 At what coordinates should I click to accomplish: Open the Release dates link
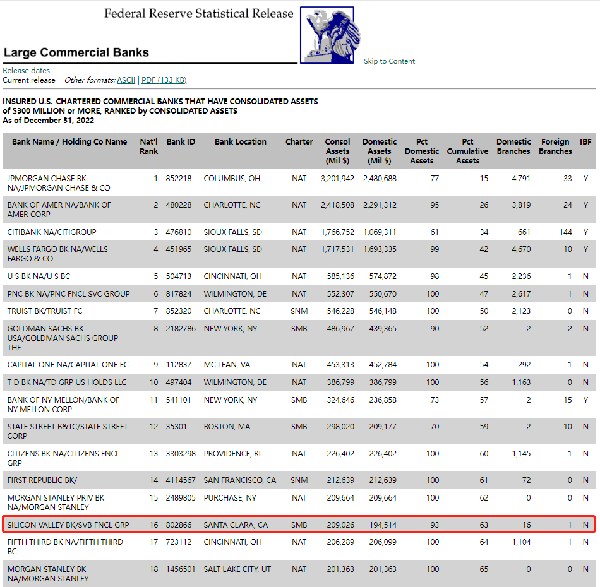coord(26,70)
